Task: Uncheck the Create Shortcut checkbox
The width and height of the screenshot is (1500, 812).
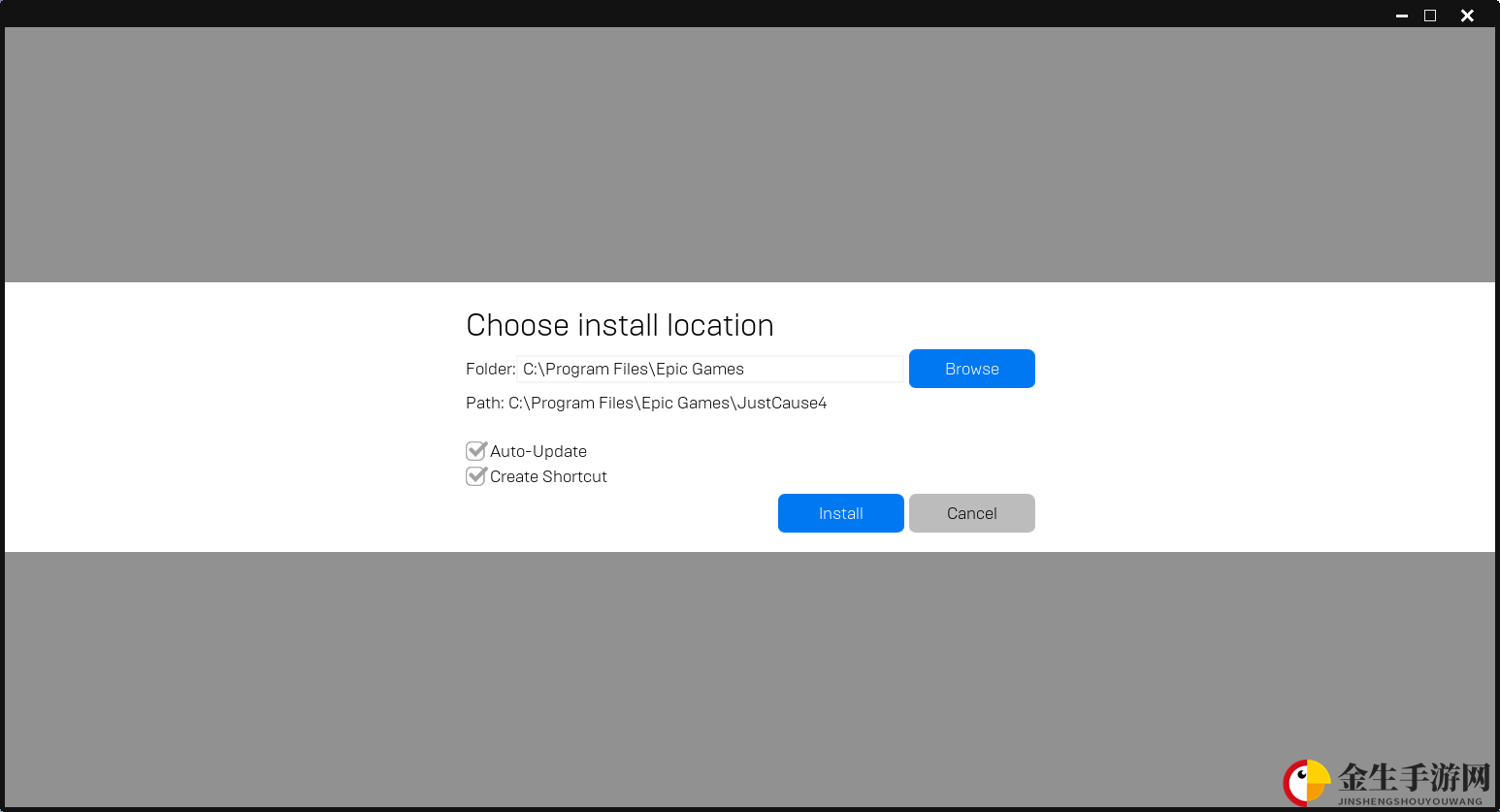Action: [x=475, y=476]
